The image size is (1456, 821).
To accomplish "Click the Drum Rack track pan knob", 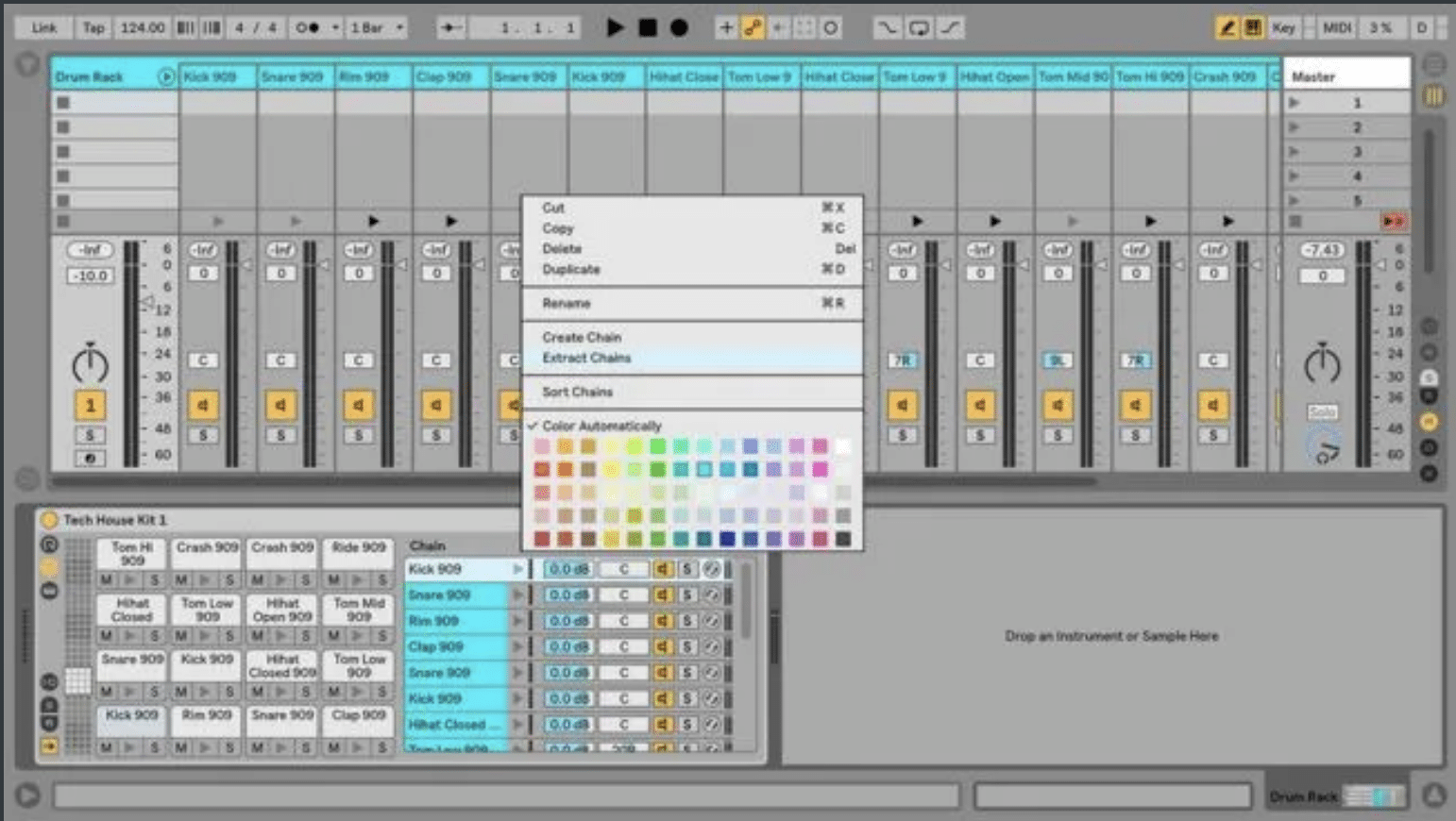I will (x=91, y=363).
